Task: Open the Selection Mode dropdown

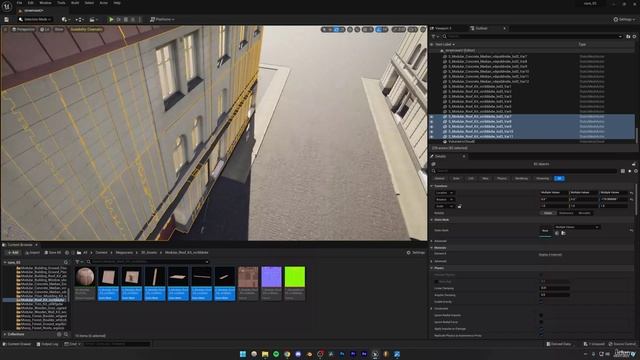Action: [x=35, y=19]
